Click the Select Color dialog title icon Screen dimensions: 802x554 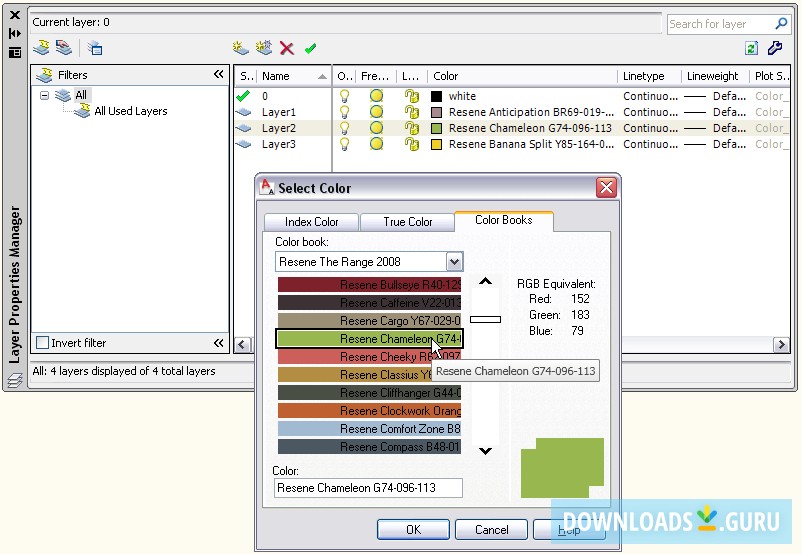tap(267, 187)
